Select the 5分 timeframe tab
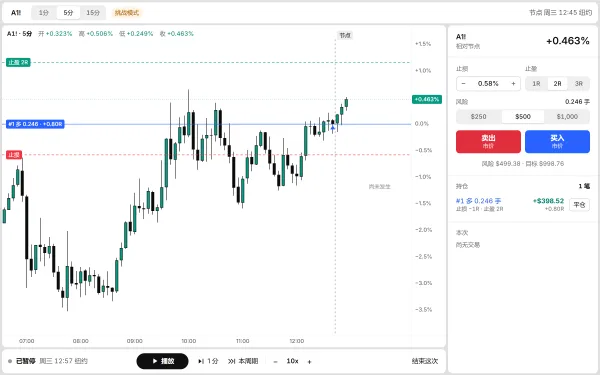The height and width of the screenshot is (375, 600). click(x=68, y=13)
